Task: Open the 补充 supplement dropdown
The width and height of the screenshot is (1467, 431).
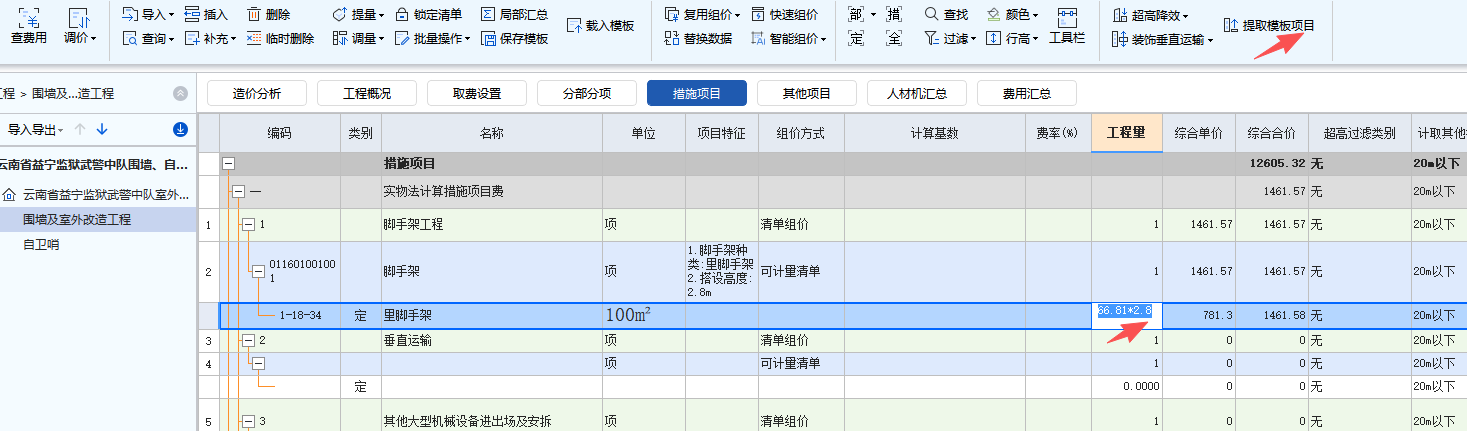Action: [211, 39]
